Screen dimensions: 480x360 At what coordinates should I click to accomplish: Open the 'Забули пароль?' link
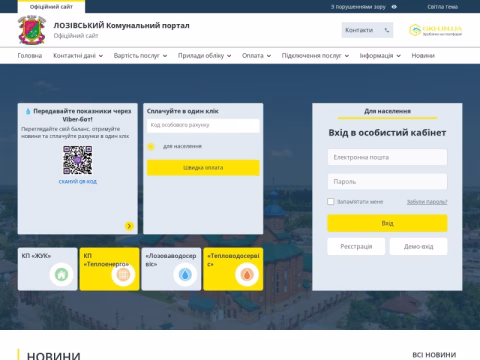coord(427,202)
